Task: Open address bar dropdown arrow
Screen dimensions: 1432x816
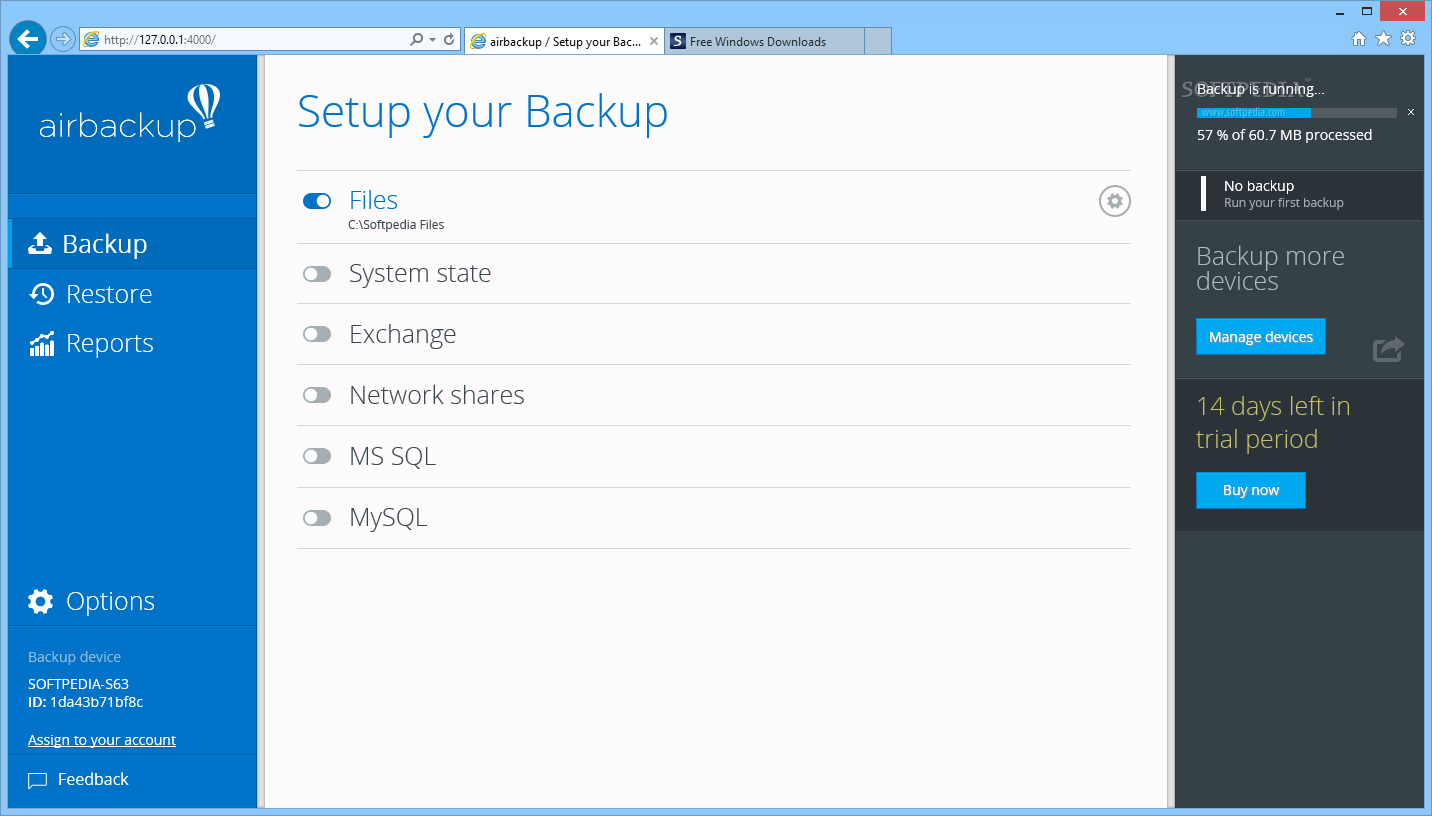Action: click(432, 40)
